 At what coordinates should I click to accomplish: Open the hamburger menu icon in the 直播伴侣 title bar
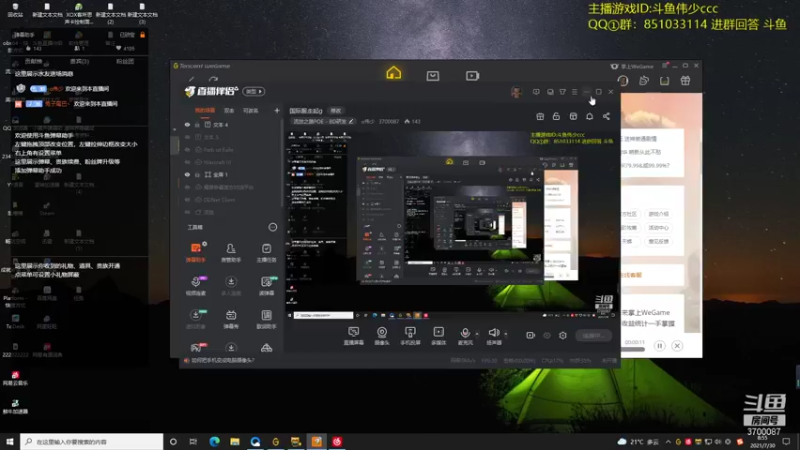tap(574, 92)
